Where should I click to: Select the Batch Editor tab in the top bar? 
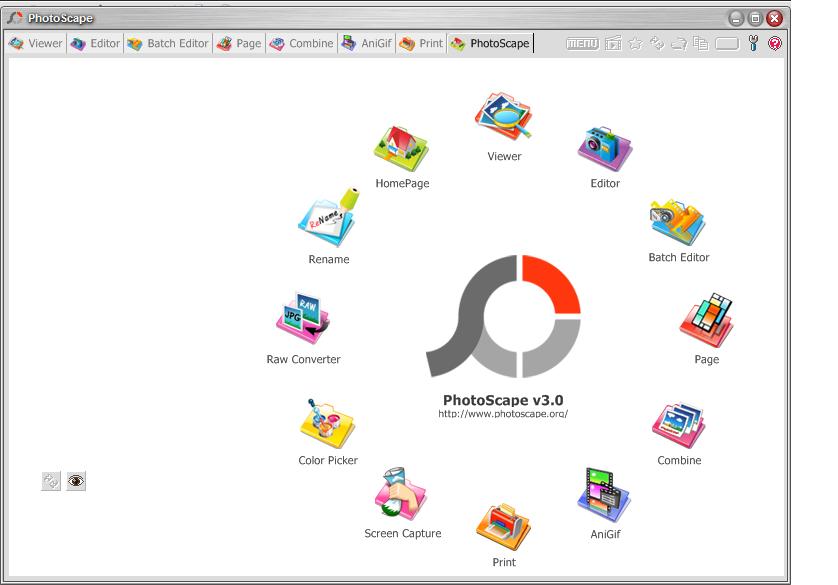168,43
